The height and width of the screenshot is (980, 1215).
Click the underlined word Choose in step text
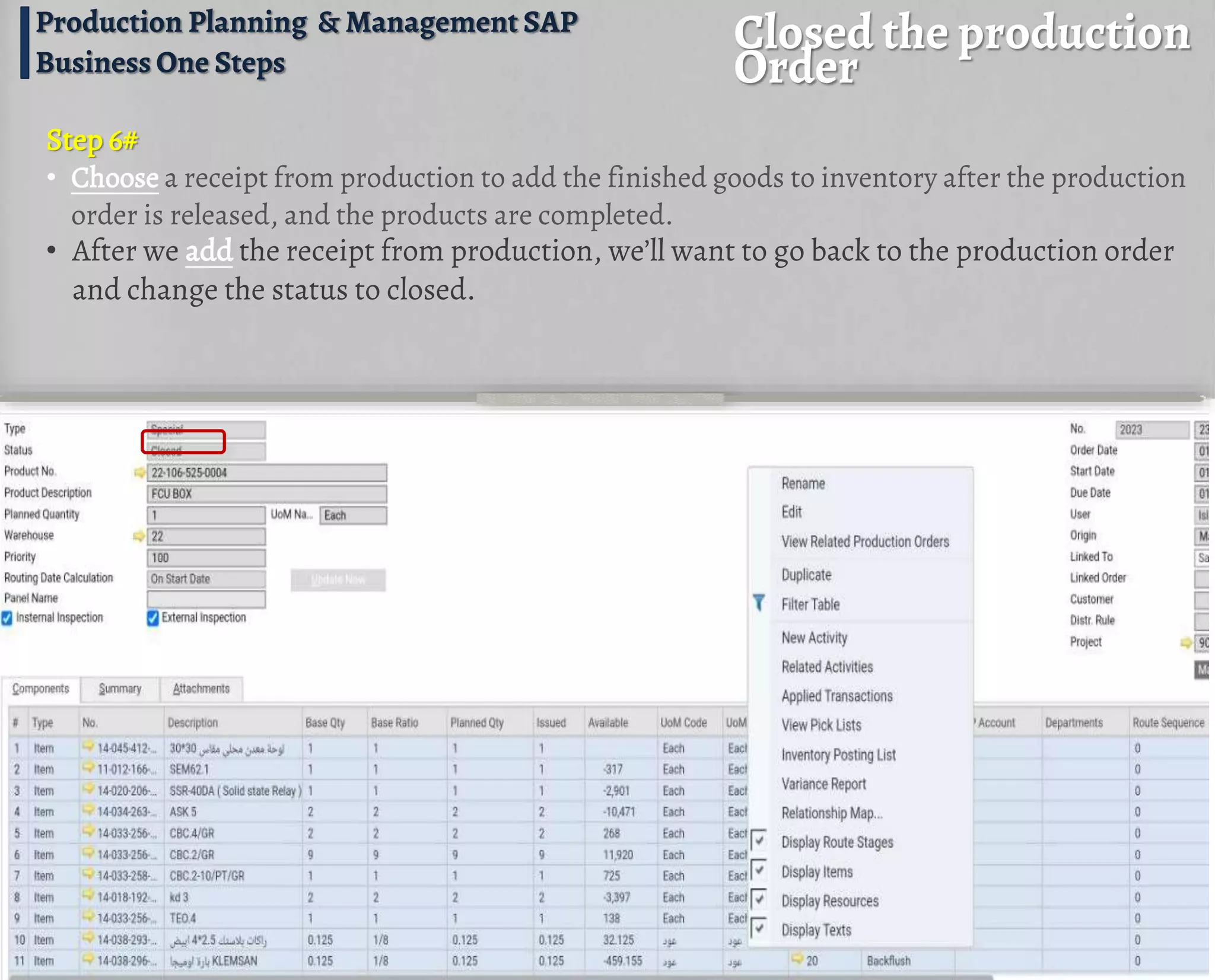click(x=114, y=177)
